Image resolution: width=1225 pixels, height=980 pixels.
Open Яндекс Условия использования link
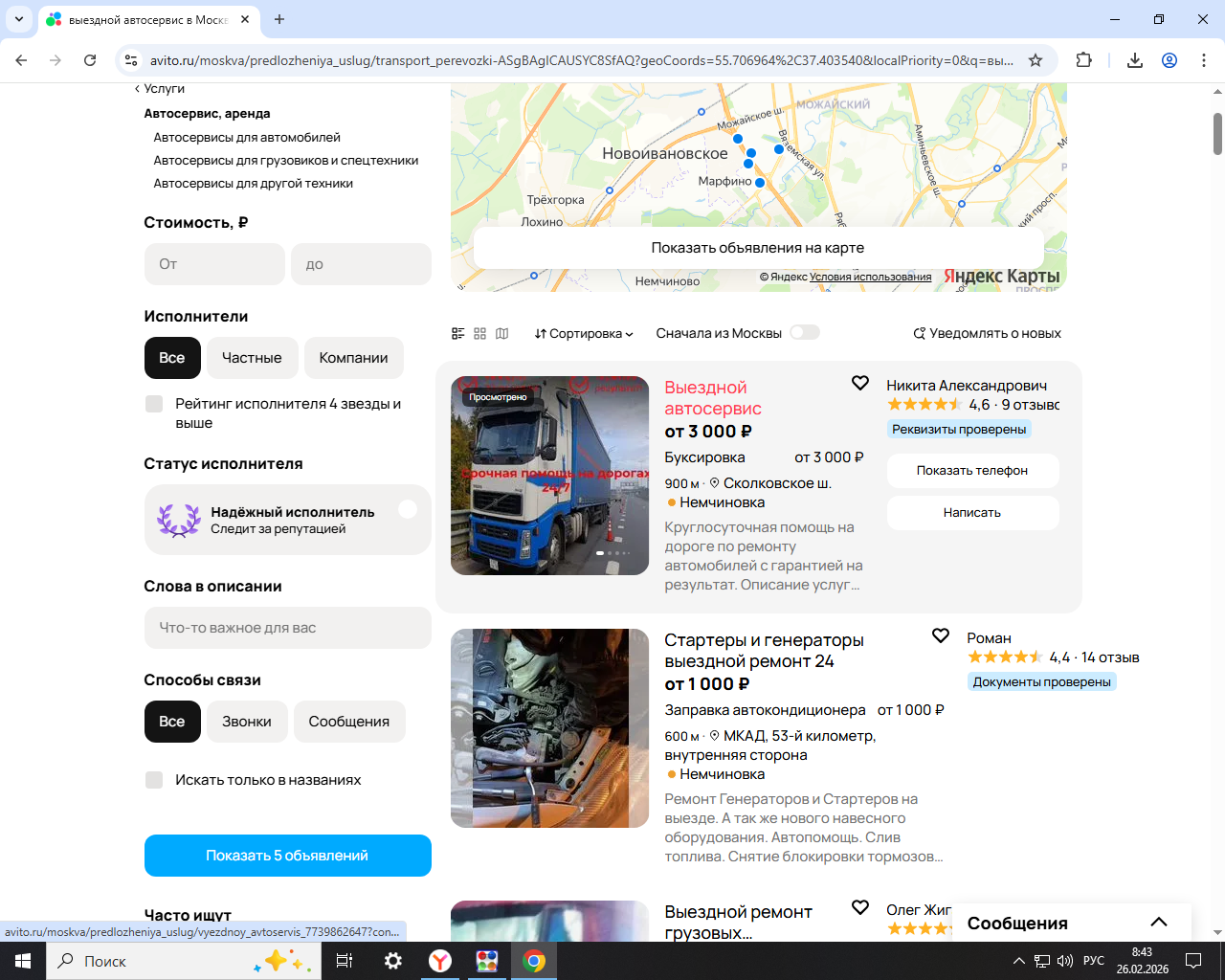870,277
